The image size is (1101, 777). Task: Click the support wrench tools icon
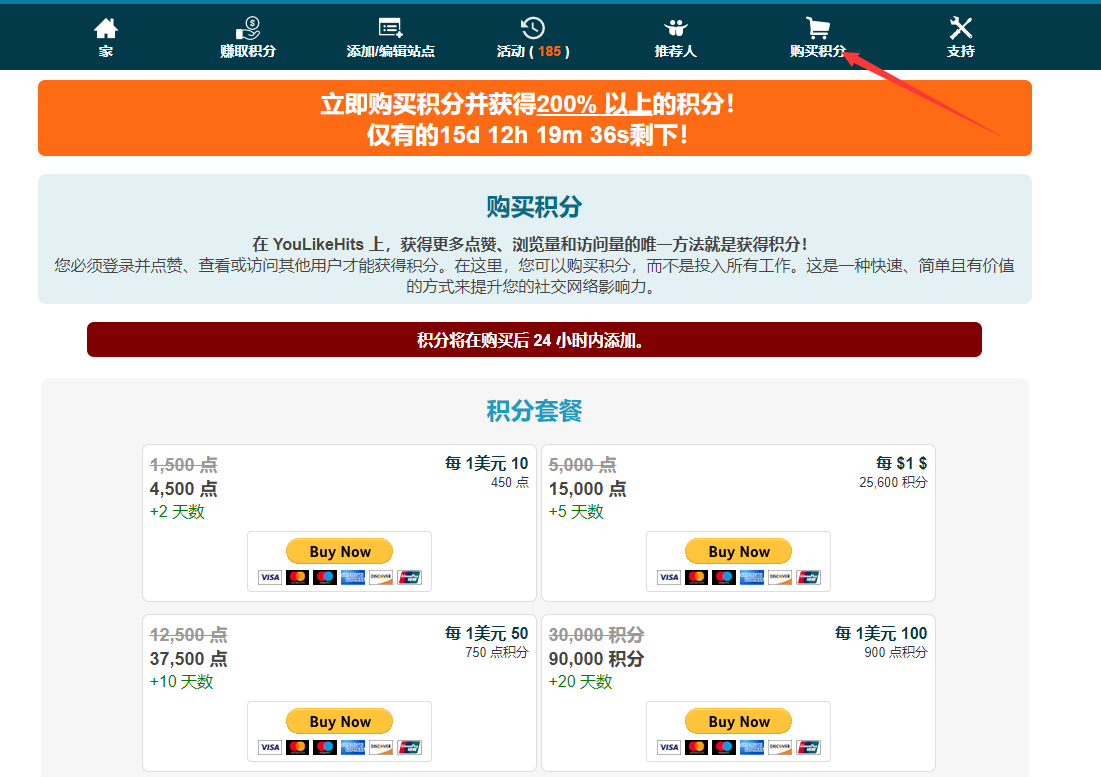point(960,28)
